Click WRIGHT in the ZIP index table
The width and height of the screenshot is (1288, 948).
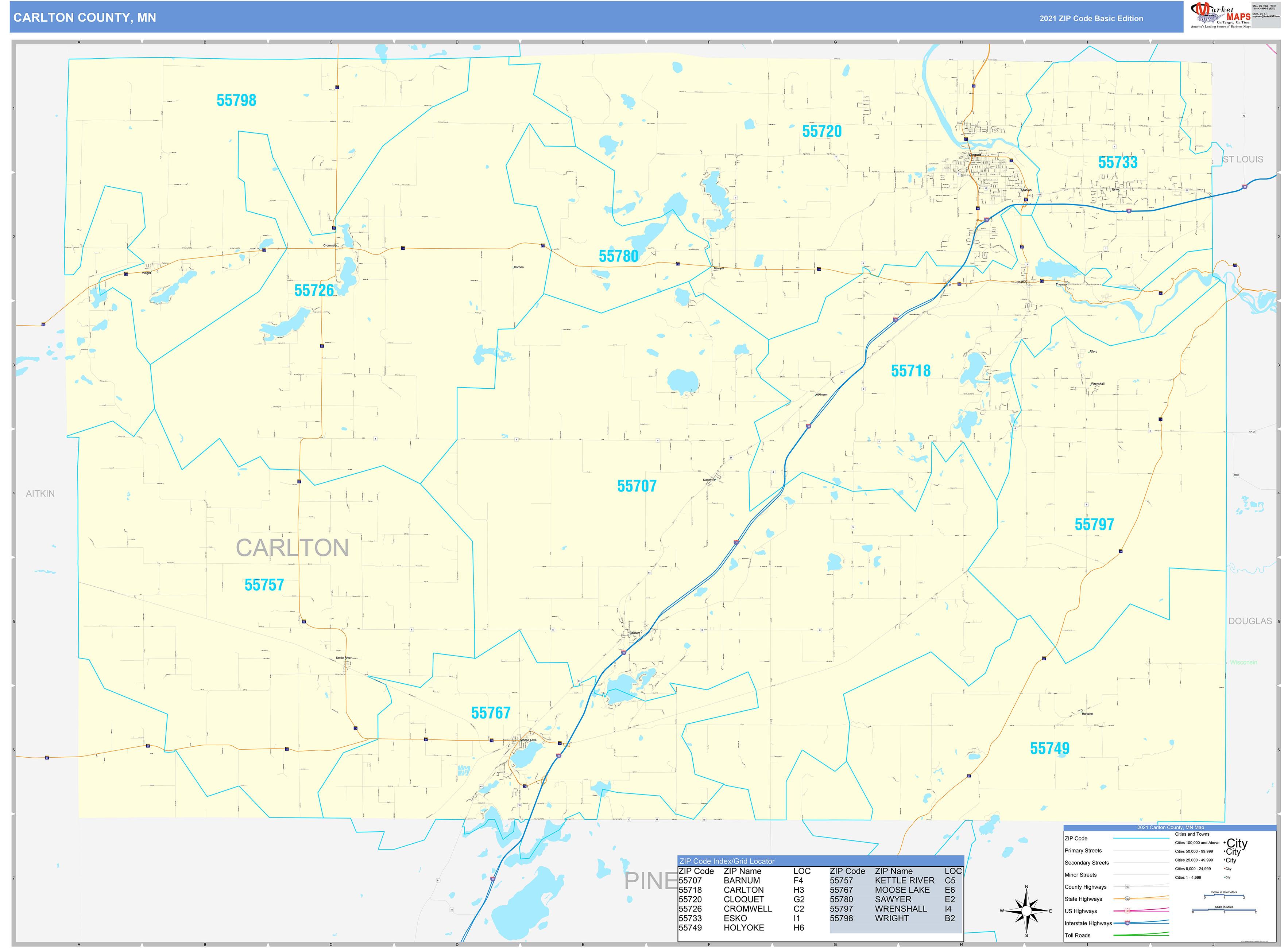[891, 918]
